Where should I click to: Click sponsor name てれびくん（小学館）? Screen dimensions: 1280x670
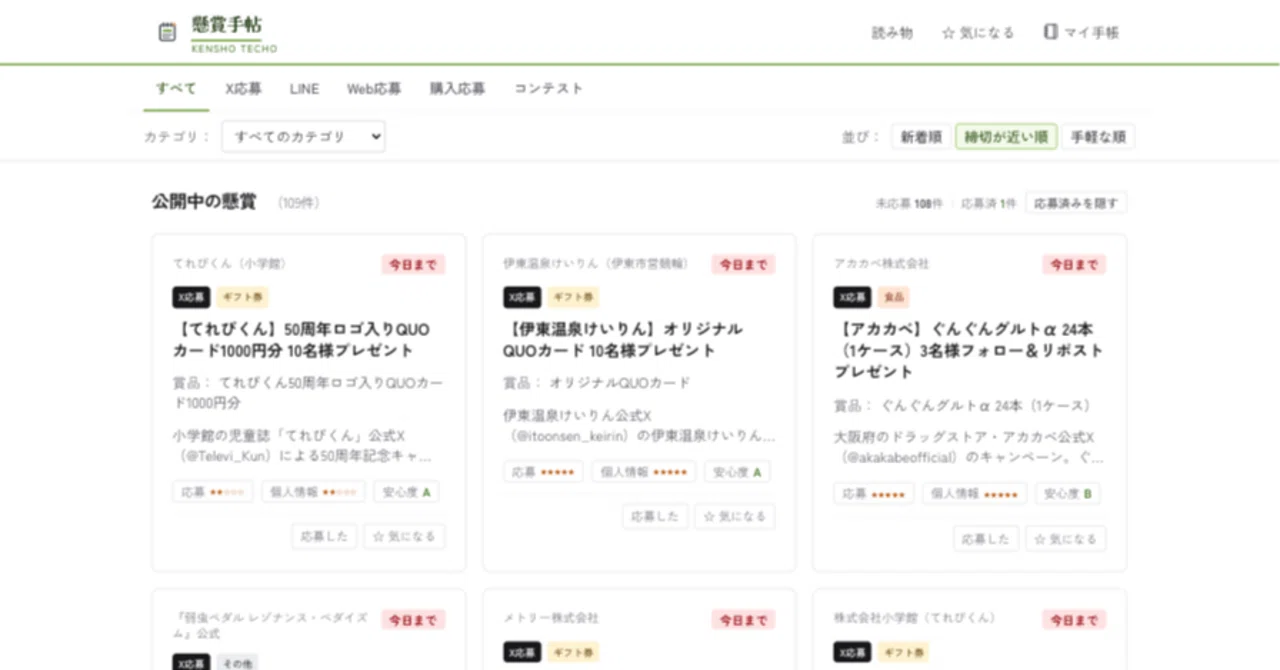(x=230, y=263)
